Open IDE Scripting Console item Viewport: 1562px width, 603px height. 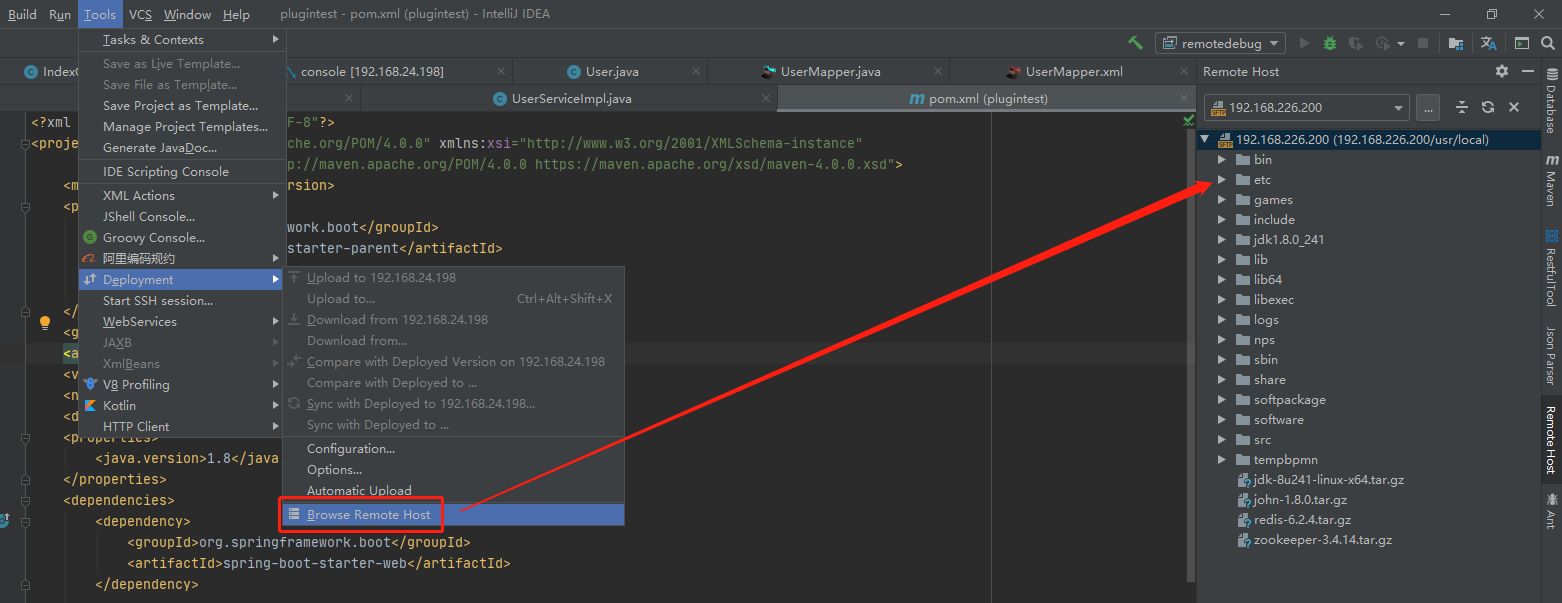166,171
